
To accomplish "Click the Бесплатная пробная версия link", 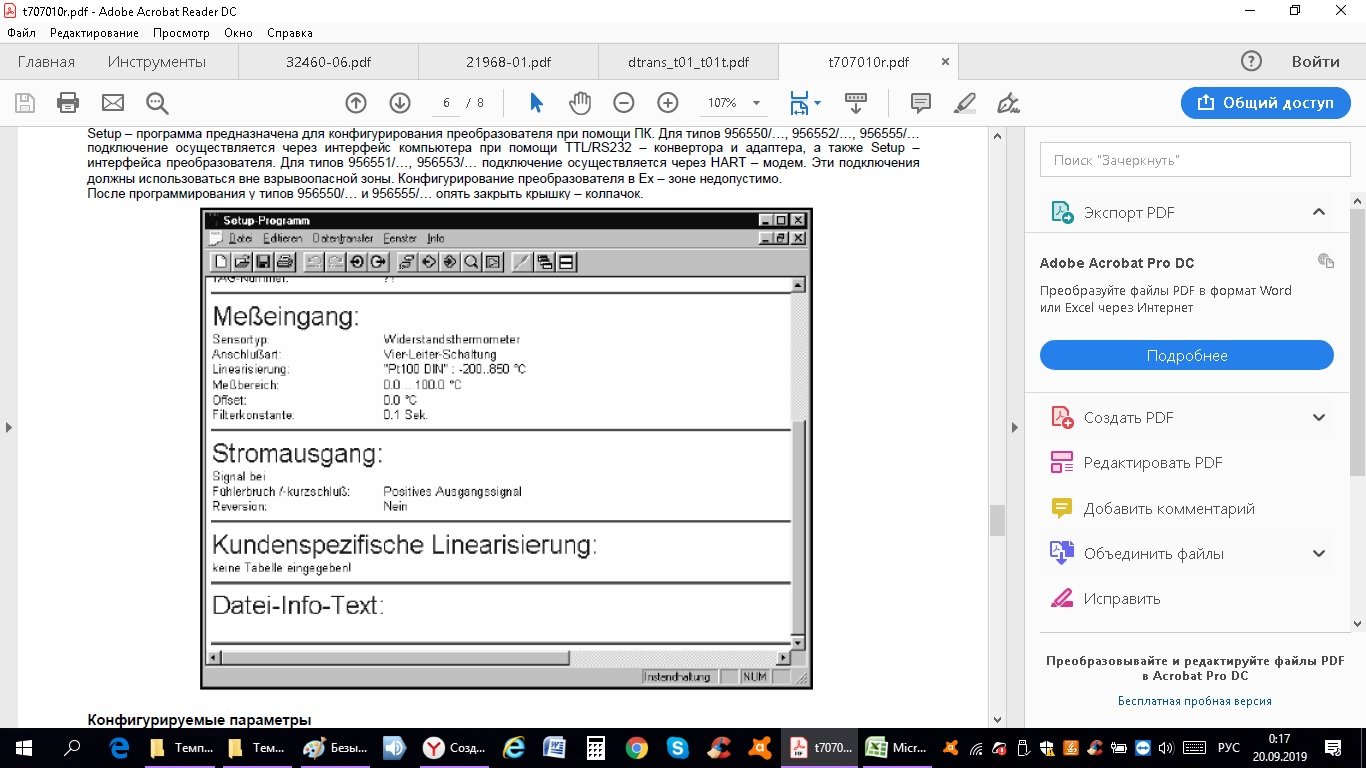I will click(1194, 701).
